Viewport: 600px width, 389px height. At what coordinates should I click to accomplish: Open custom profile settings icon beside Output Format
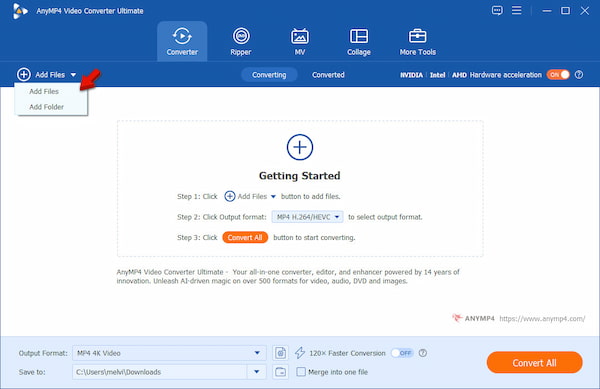(x=280, y=353)
